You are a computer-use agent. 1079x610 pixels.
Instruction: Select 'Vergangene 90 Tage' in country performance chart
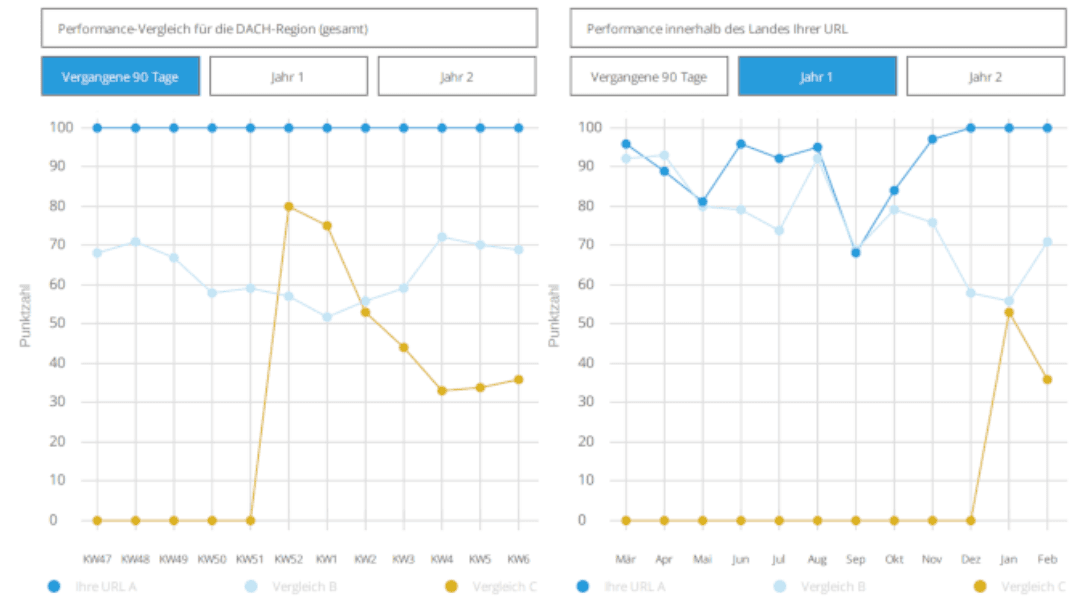pos(649,76)
